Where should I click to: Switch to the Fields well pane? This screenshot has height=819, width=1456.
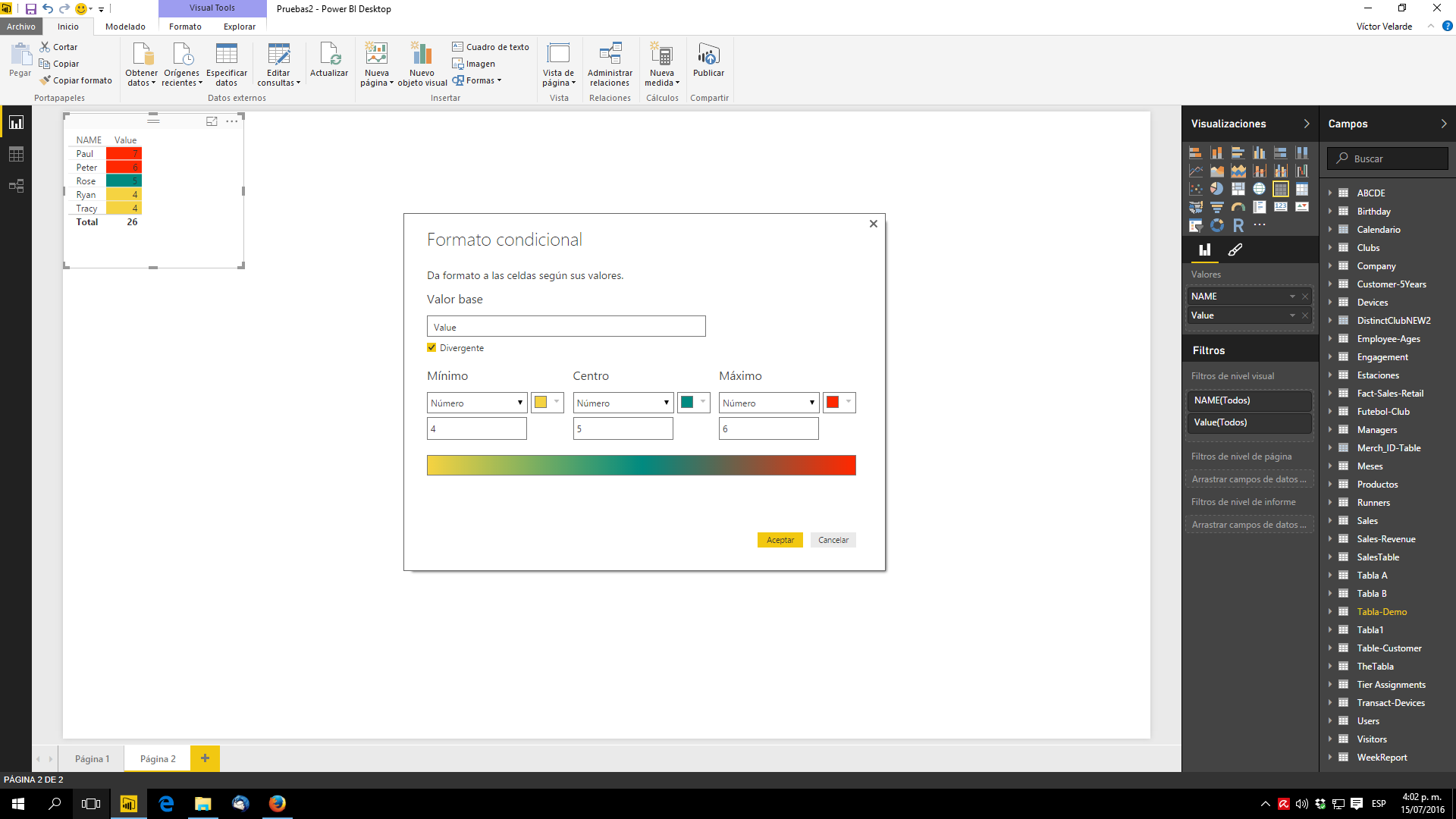(1204, 249)
